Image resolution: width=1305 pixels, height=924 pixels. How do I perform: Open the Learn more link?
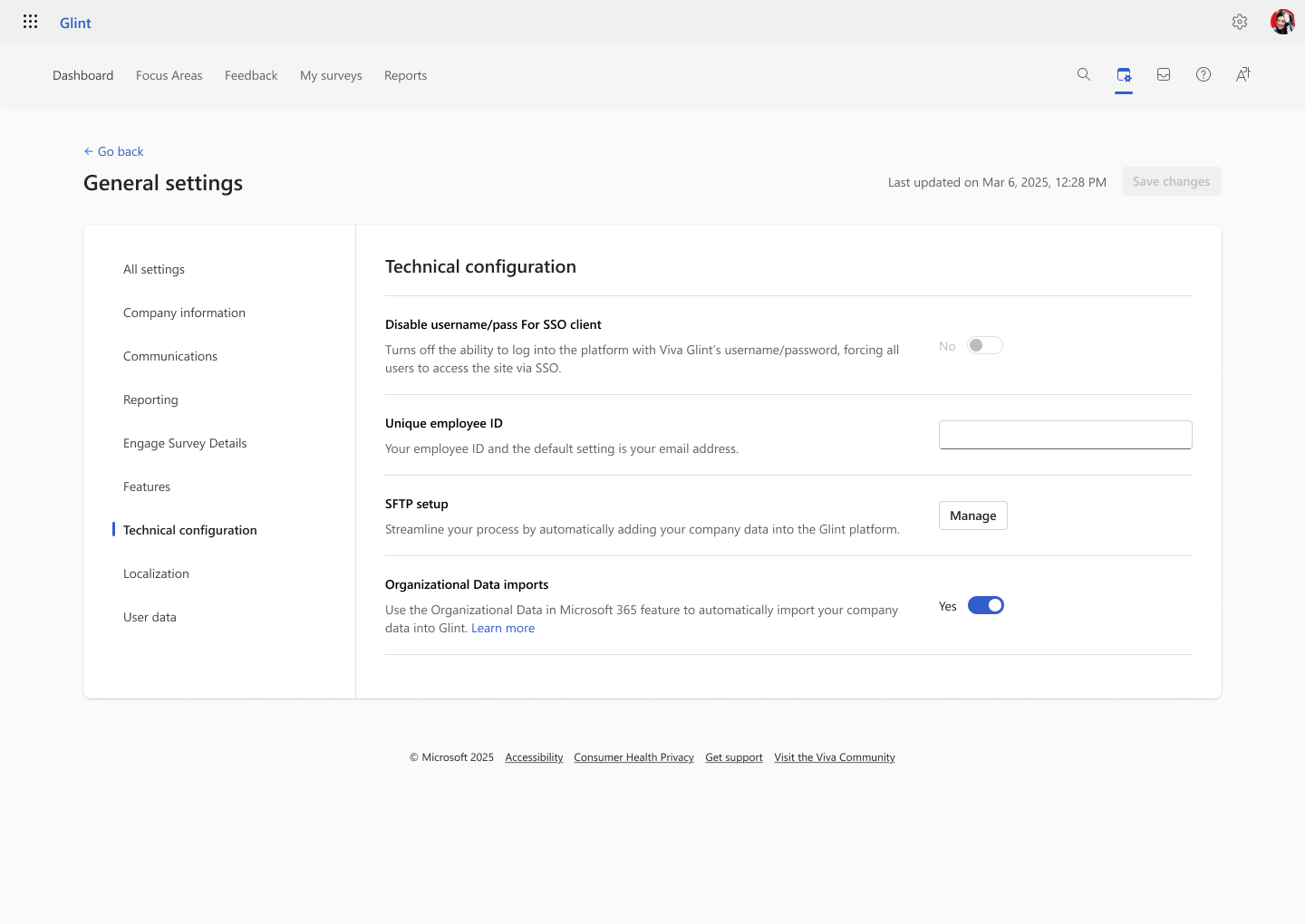[503, 628]
